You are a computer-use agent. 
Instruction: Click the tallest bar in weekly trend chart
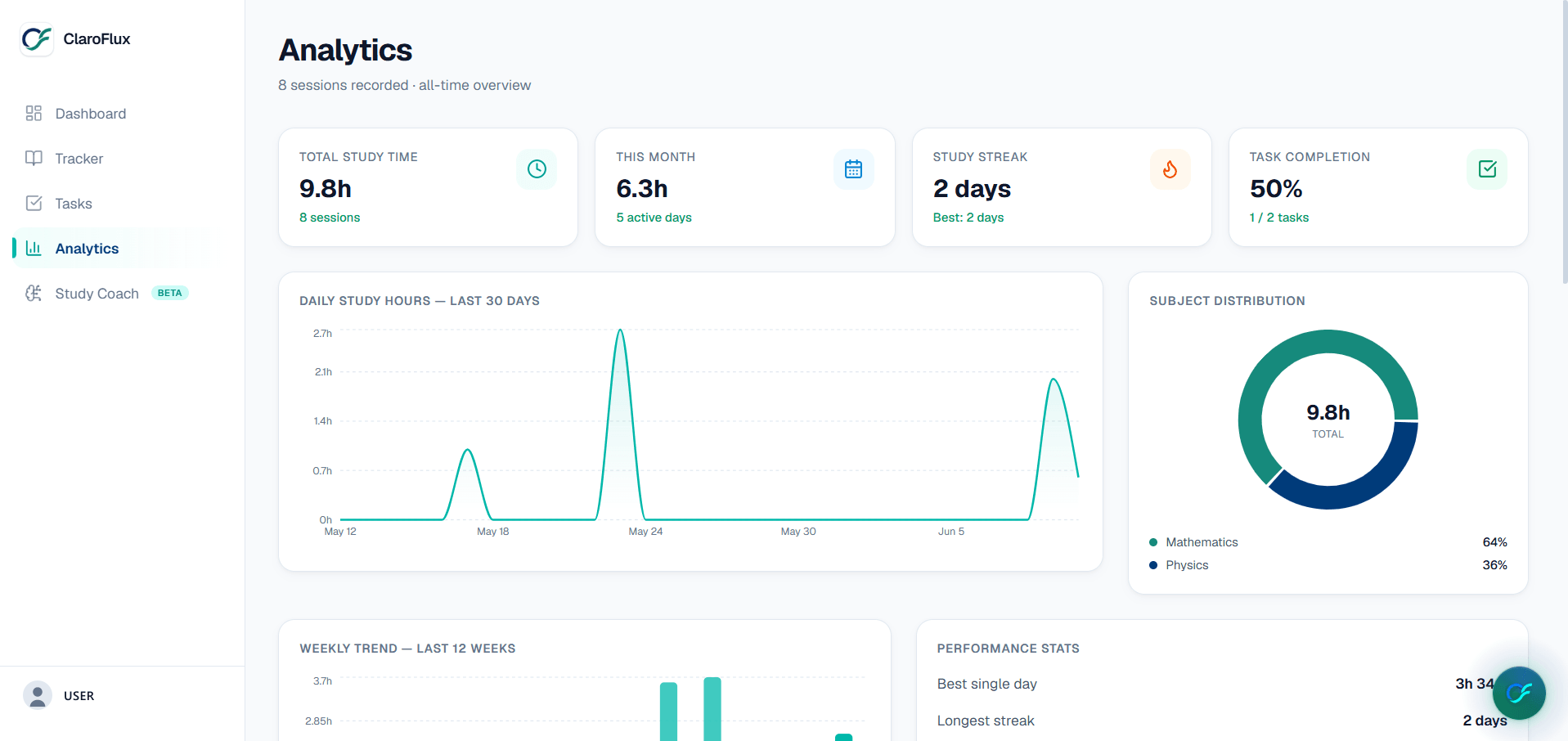(712, 708)
